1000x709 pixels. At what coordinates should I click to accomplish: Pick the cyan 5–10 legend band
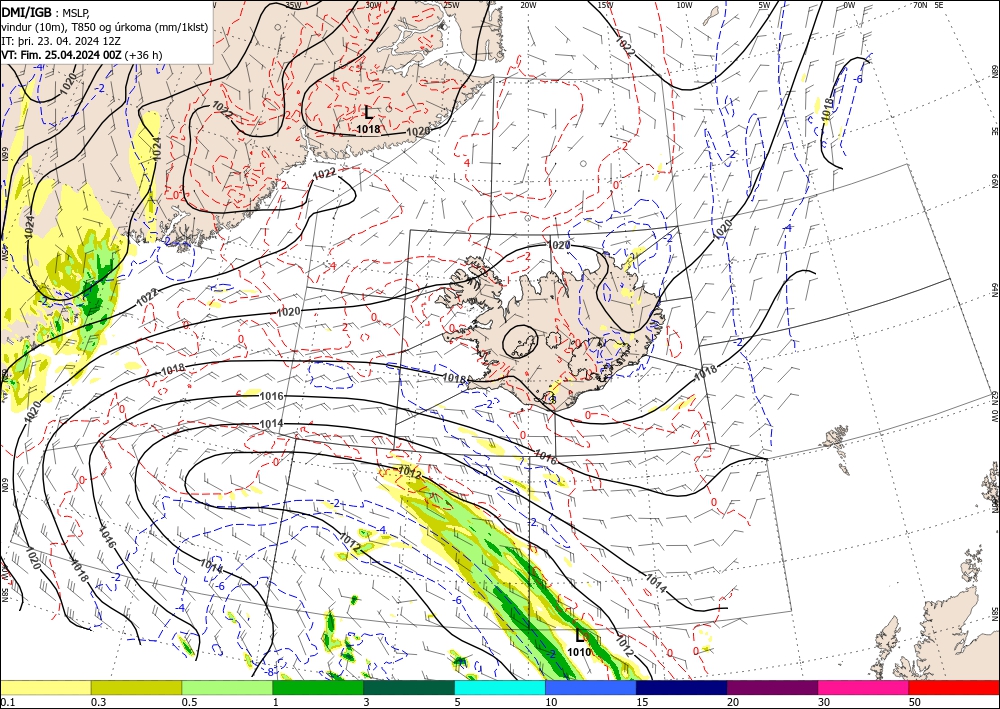coord(500,687)
